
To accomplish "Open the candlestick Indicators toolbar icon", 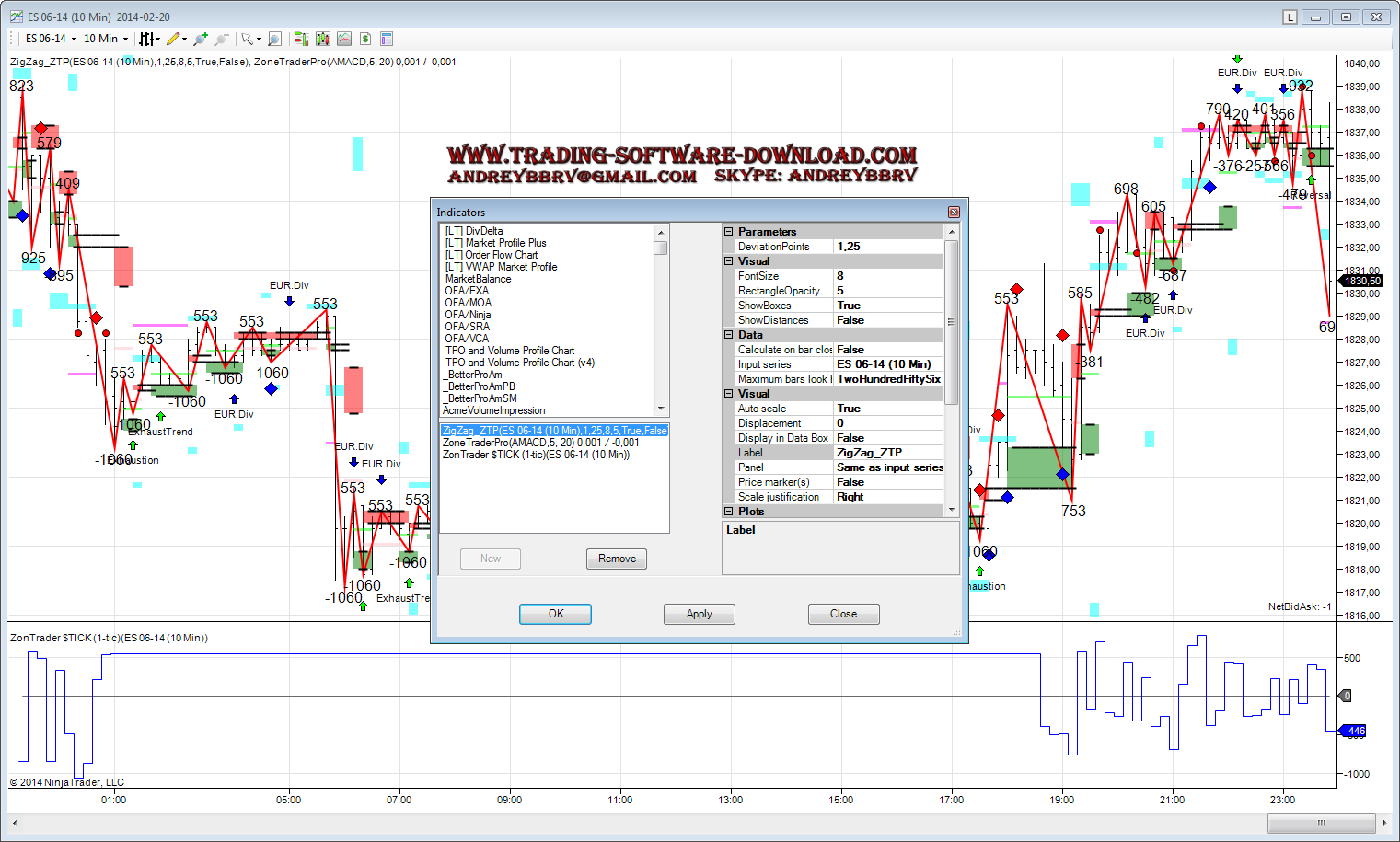I will (x=322, y=39).
